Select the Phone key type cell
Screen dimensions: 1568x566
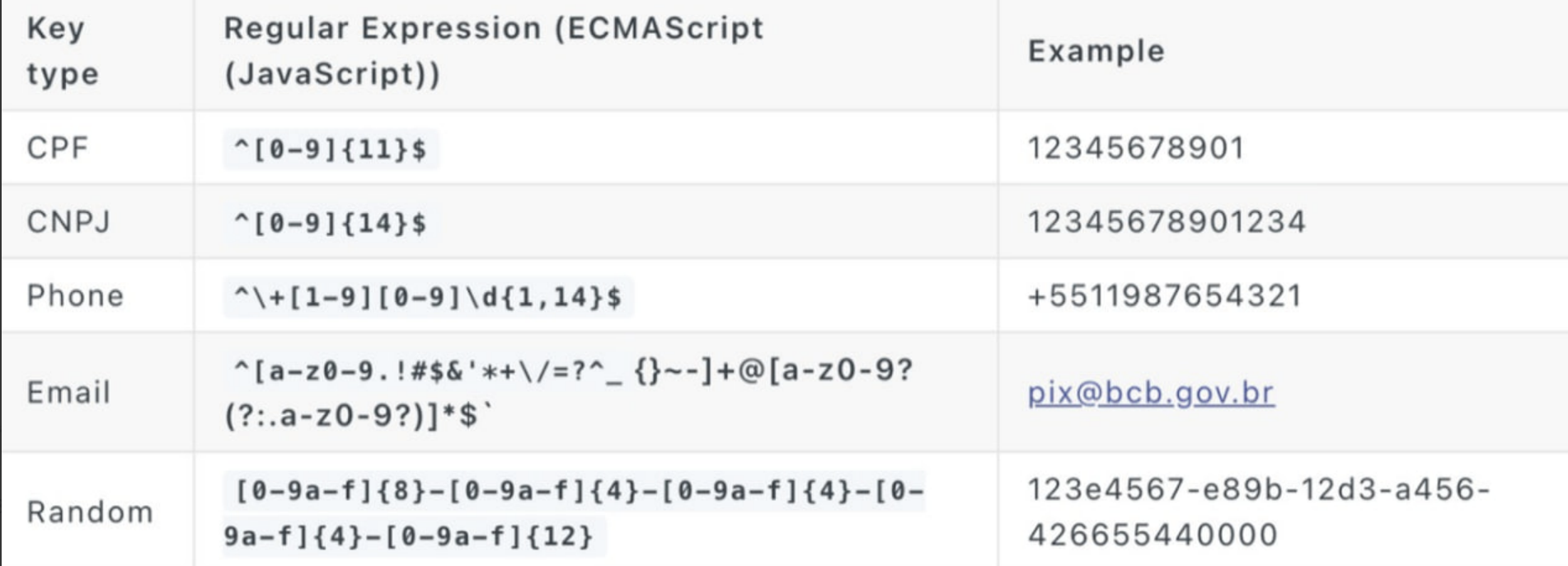point(75,296)
